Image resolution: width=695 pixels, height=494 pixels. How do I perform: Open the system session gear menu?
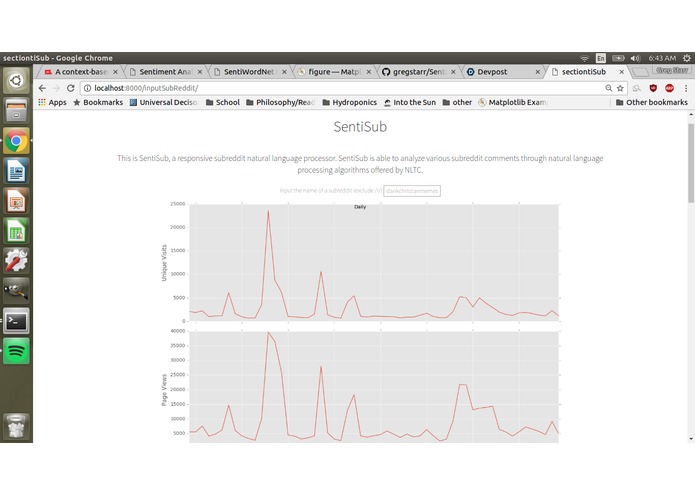(687, 58)
